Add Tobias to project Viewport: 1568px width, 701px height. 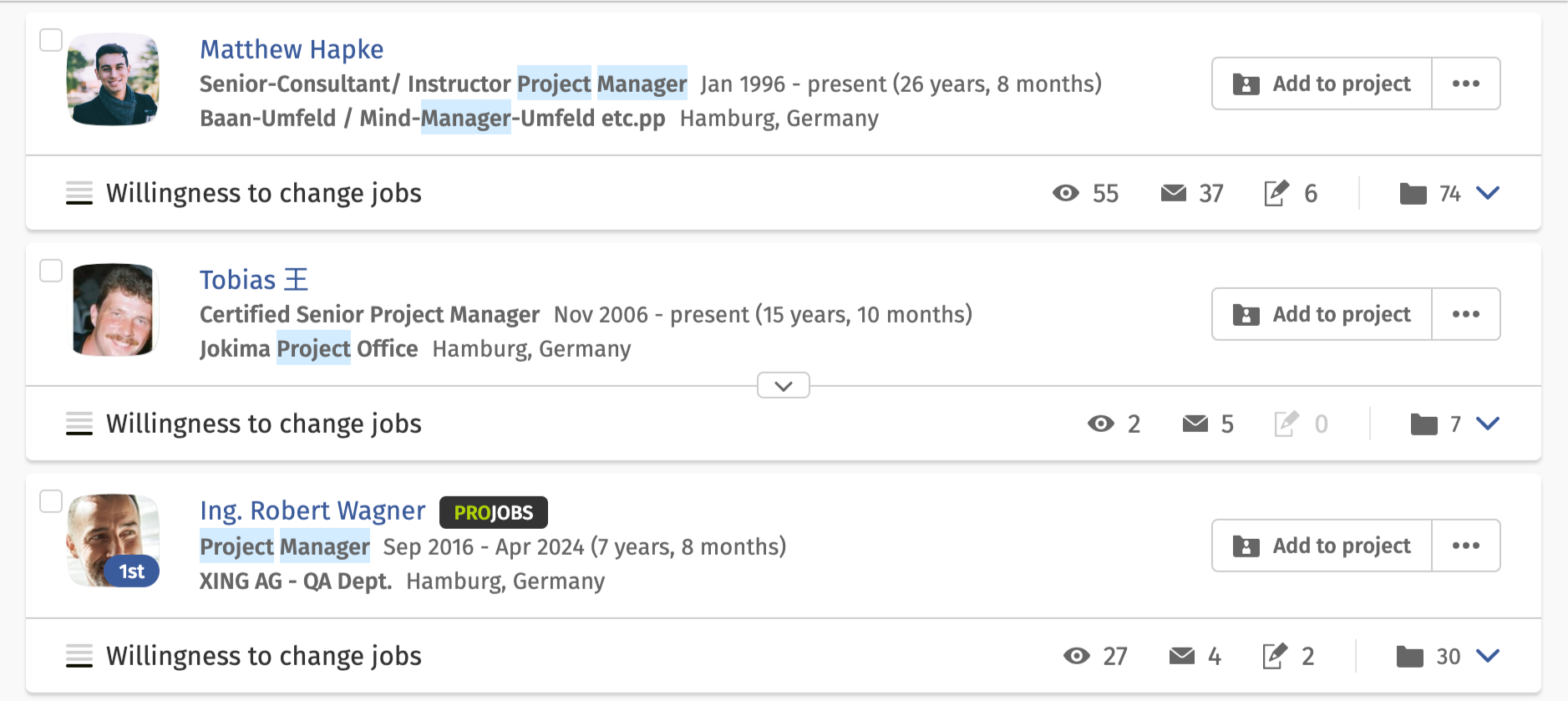(1322, 314)
